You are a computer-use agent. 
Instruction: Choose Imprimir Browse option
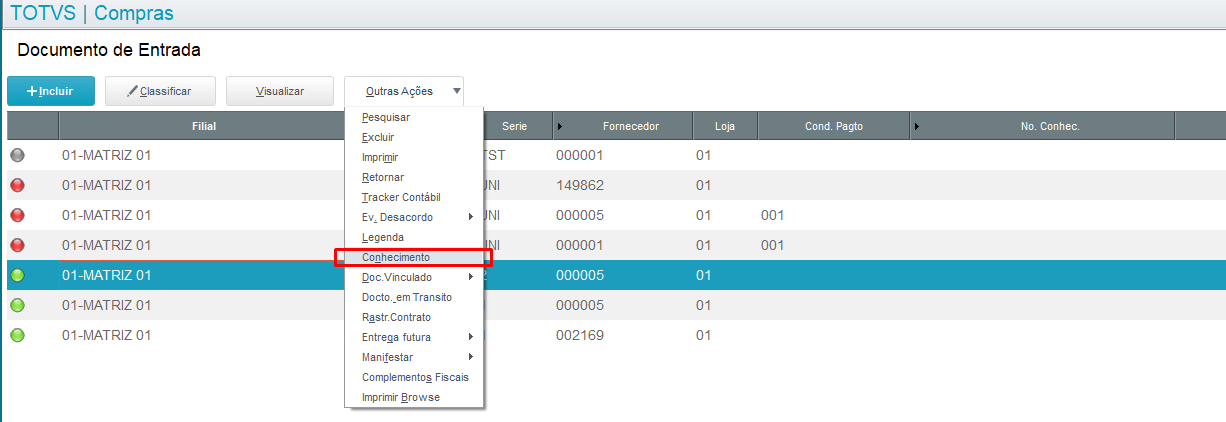(x=414, y=397)
